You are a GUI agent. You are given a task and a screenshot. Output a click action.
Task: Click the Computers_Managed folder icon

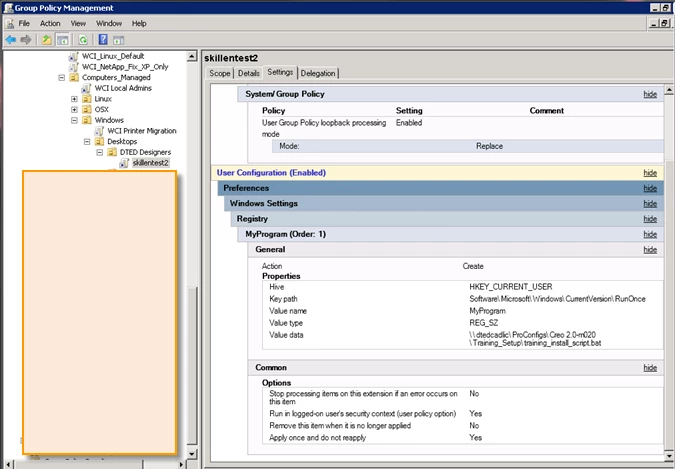74,78
